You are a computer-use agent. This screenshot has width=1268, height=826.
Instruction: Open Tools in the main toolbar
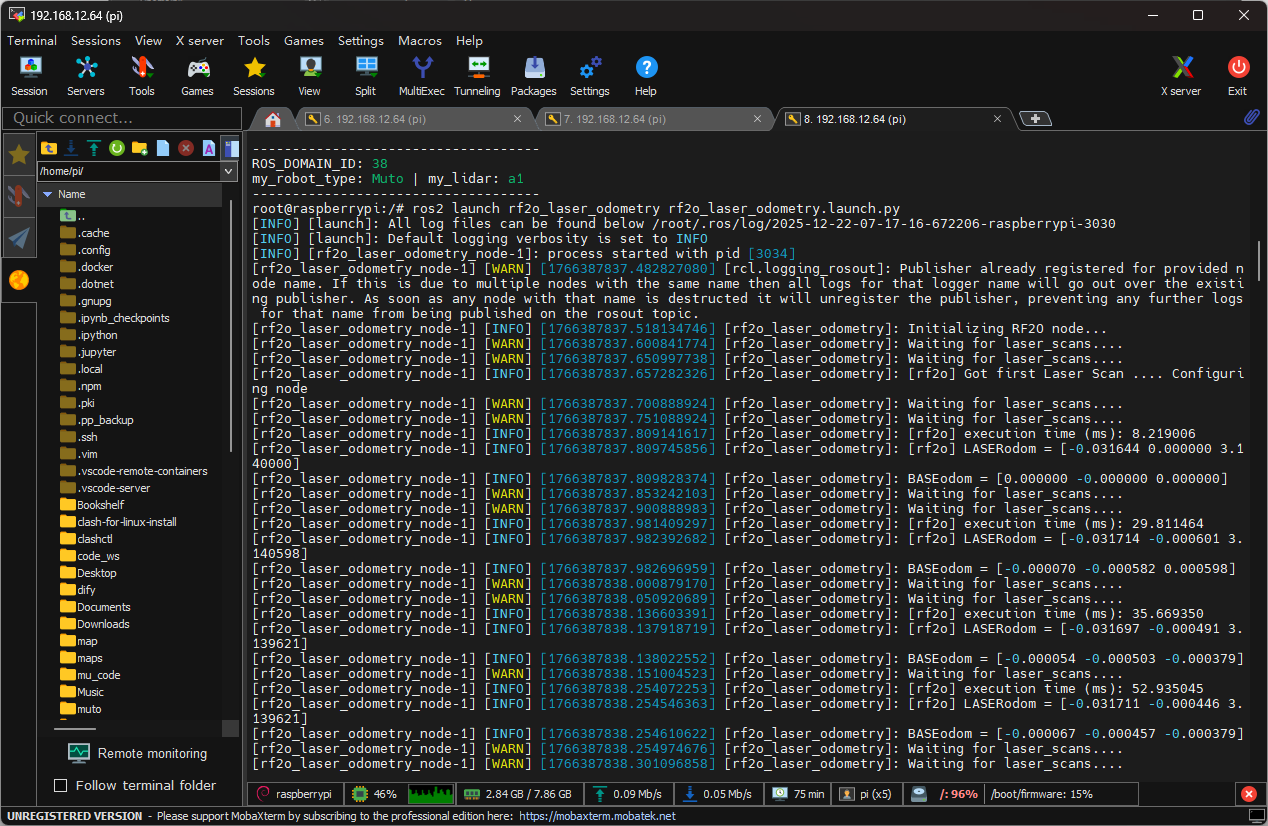coord(142,76)
